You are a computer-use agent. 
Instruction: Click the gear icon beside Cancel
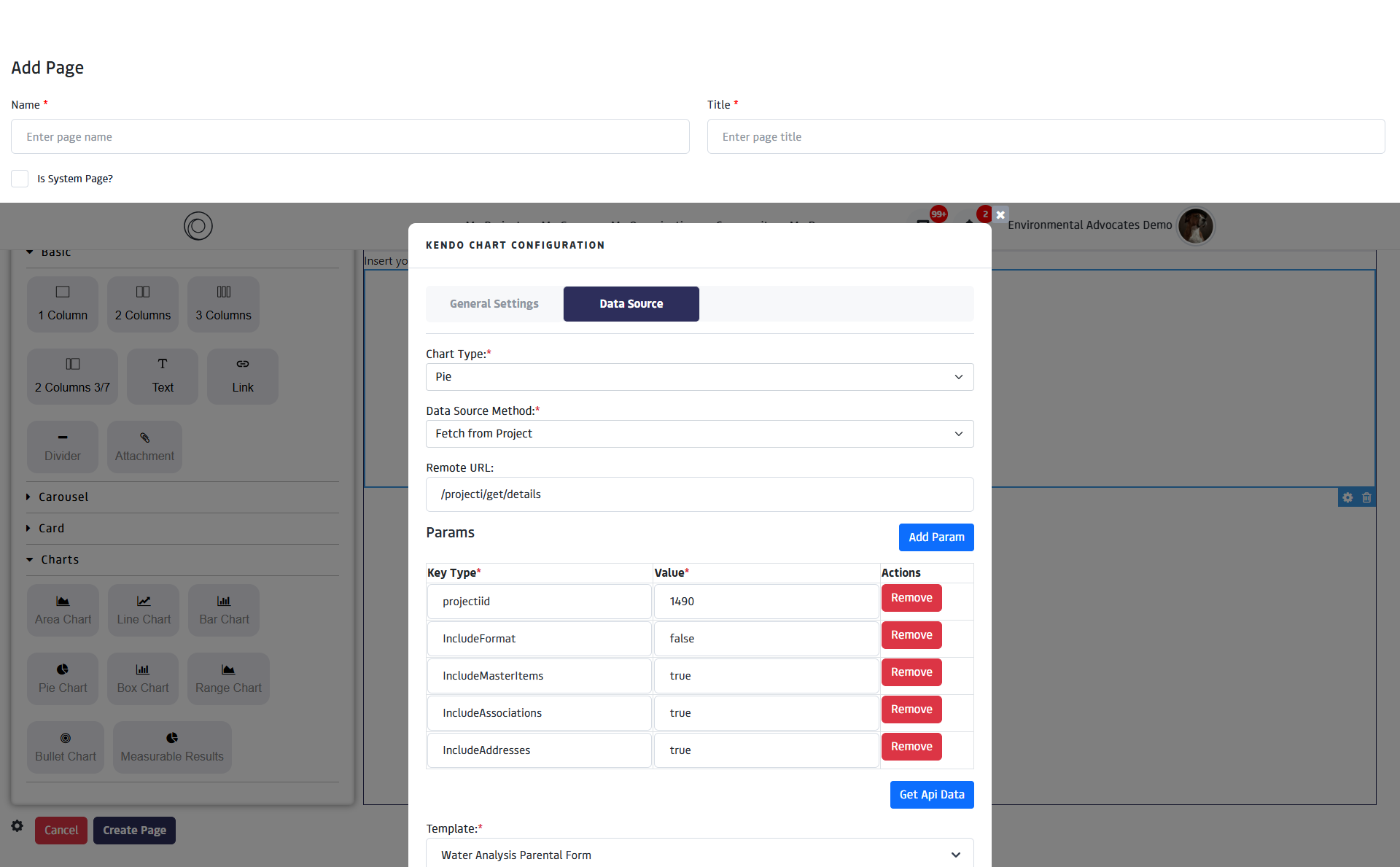click(17, 826)
